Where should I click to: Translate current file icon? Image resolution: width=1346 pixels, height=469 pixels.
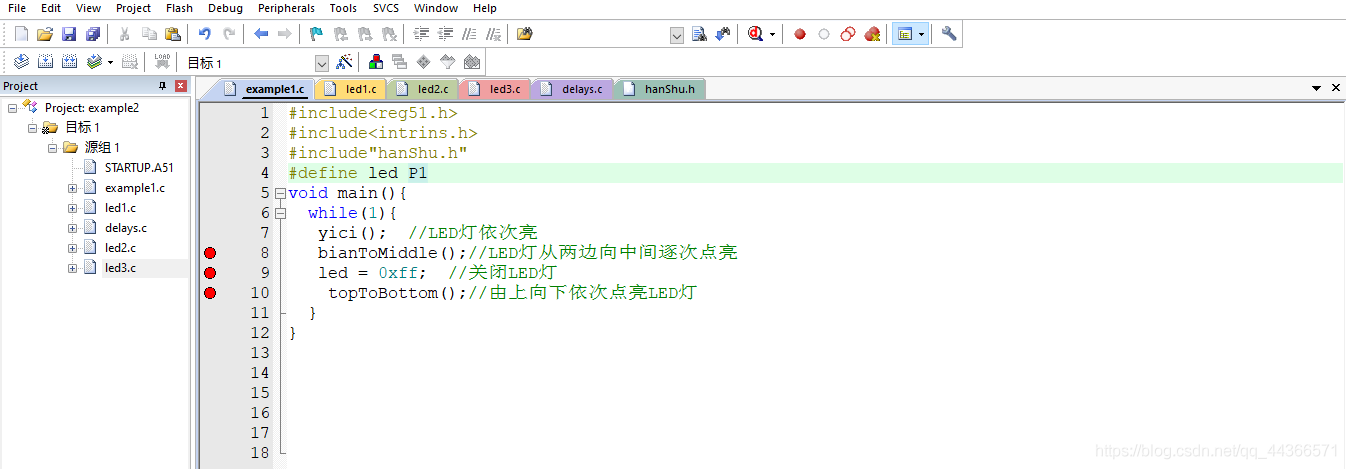click(21, 62)
